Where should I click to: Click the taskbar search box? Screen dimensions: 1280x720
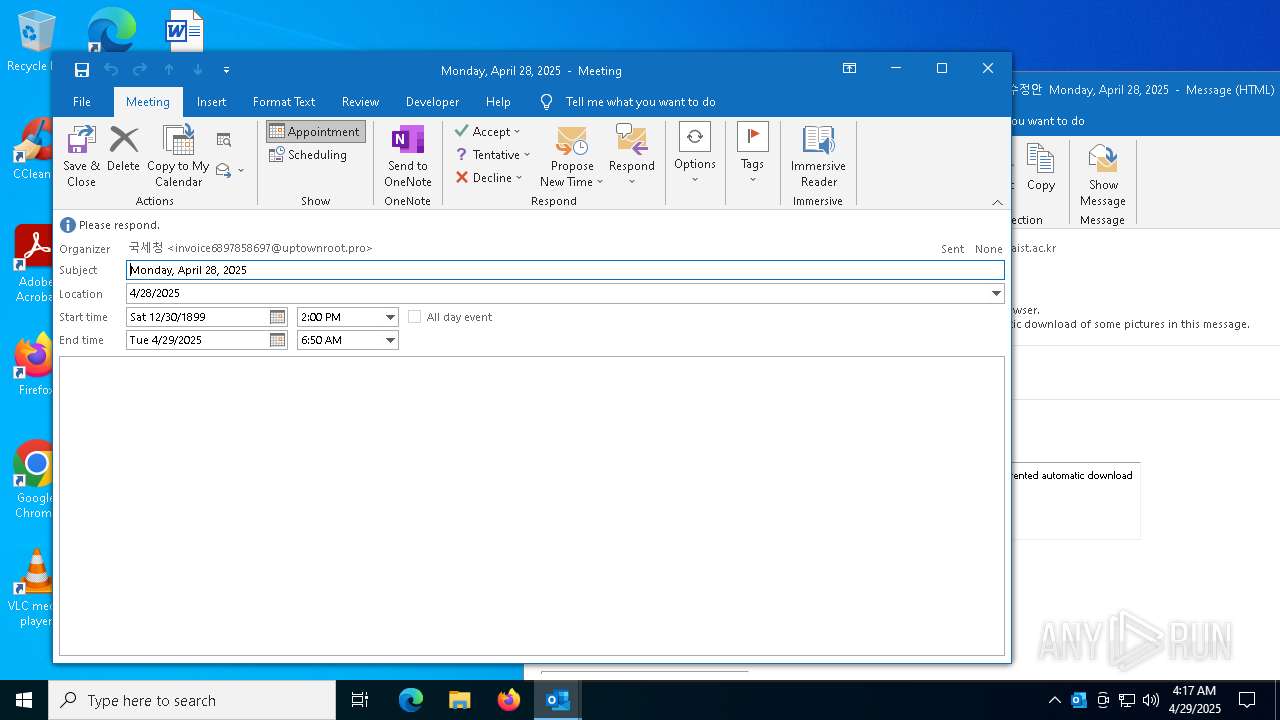[x=192, y=700]
